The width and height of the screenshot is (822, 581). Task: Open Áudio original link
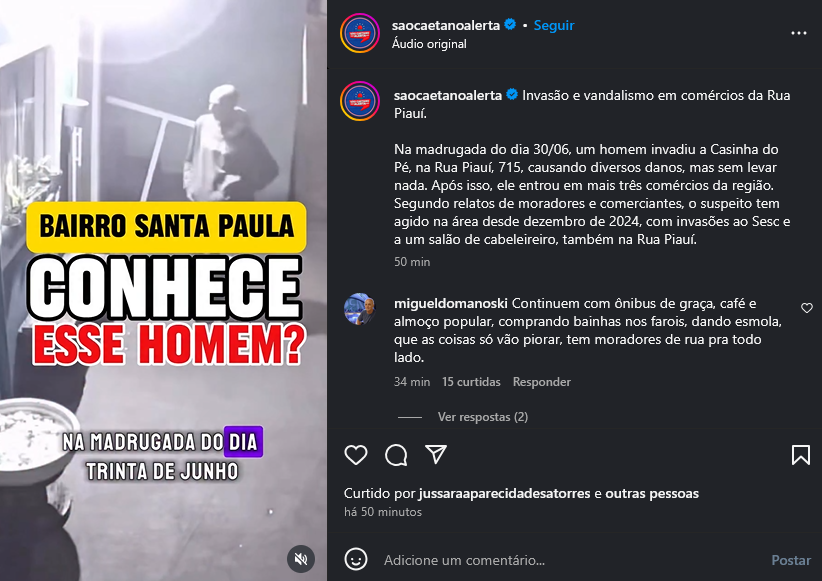click(429, 44)
